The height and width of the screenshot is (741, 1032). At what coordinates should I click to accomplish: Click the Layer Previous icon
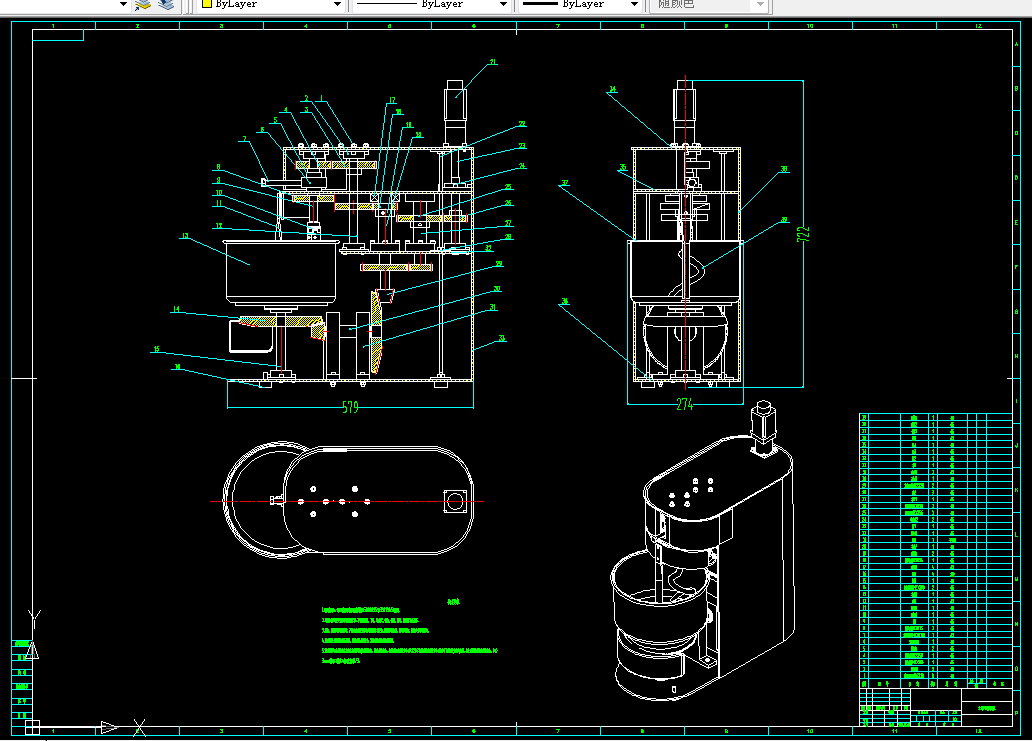(x=165, y=4)
